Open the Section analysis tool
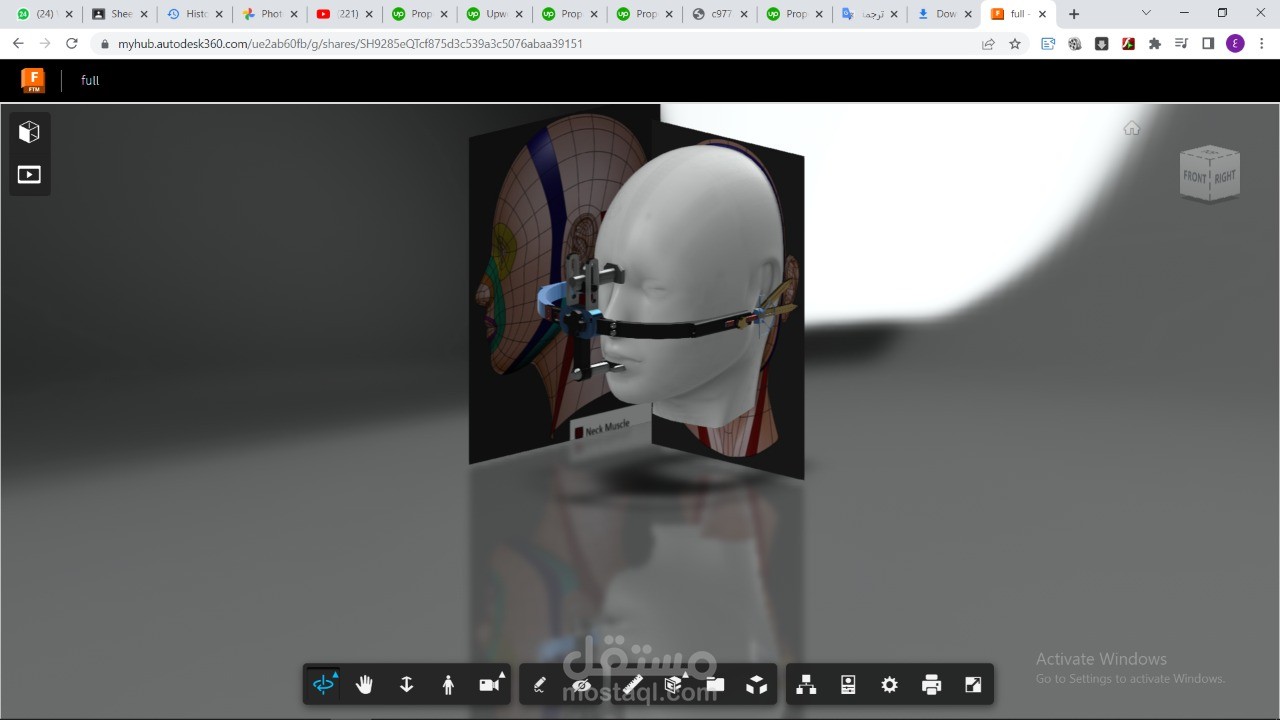The height and width of the screenshot is (720, 1280). [x=673, y=685]
